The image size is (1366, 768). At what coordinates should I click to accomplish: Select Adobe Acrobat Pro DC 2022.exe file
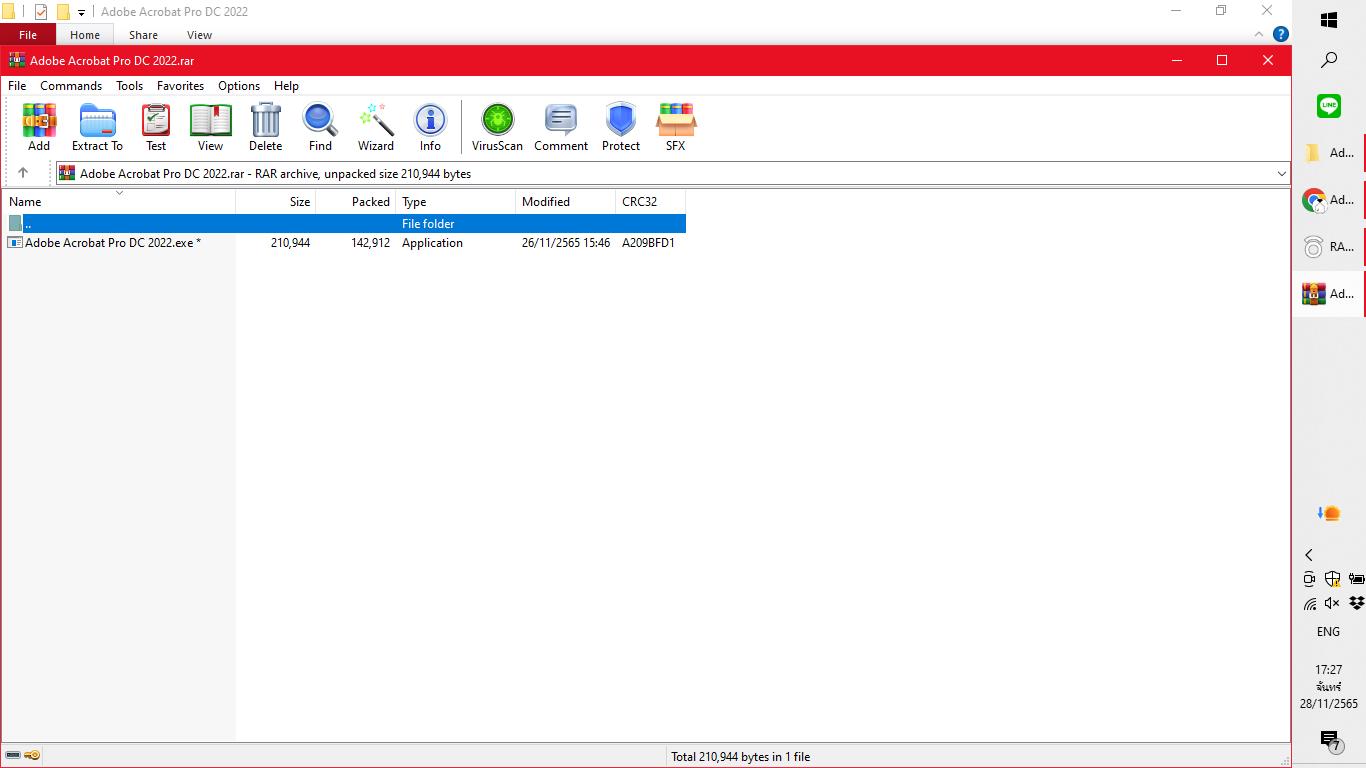112,243
